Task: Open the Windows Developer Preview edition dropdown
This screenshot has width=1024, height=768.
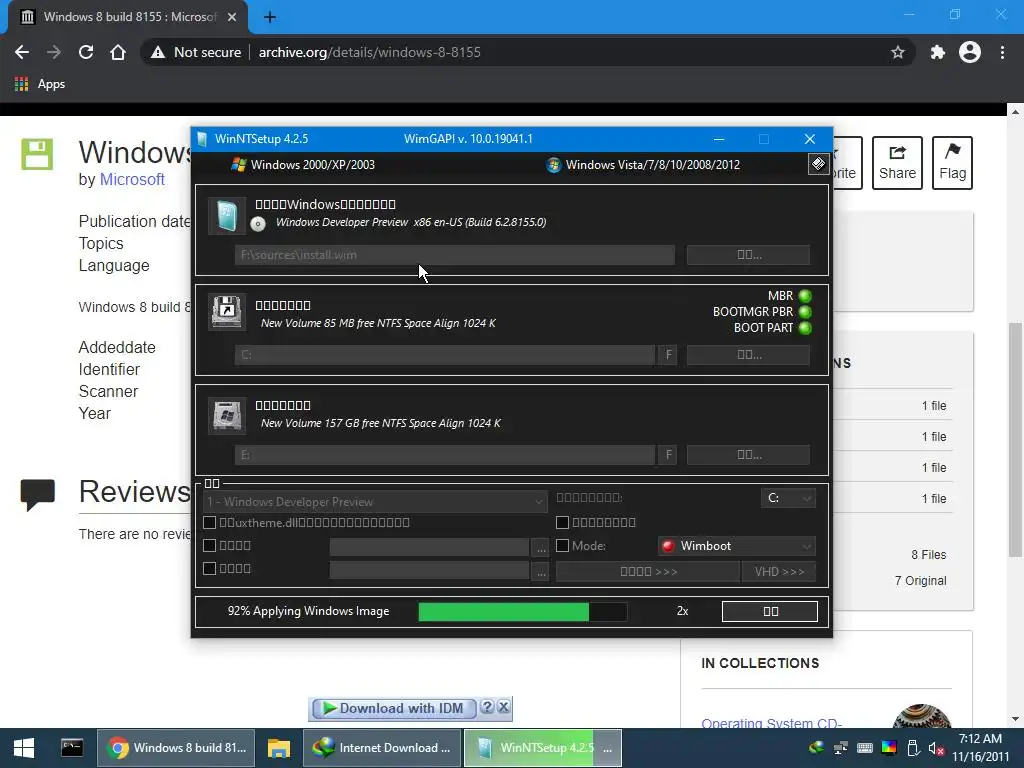Action: pos(375,502)
